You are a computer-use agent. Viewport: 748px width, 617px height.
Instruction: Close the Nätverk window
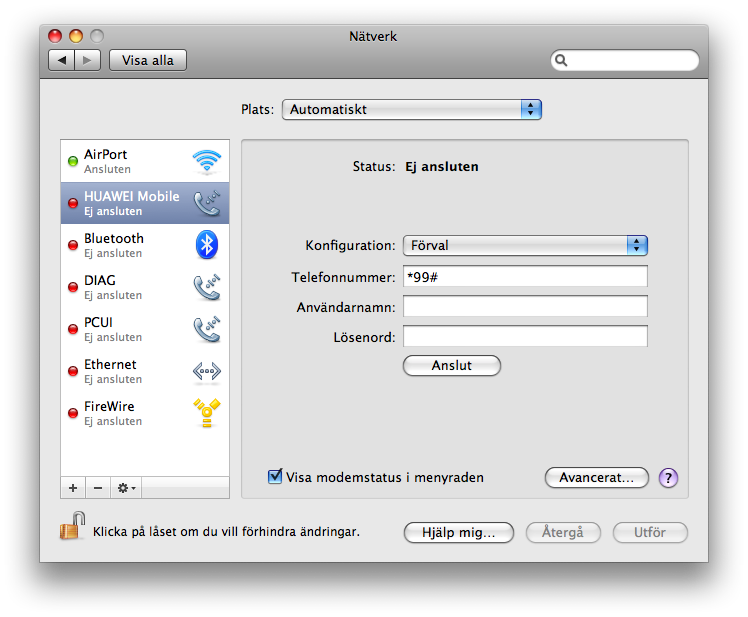pyautogui.click(x=55, y=36)
